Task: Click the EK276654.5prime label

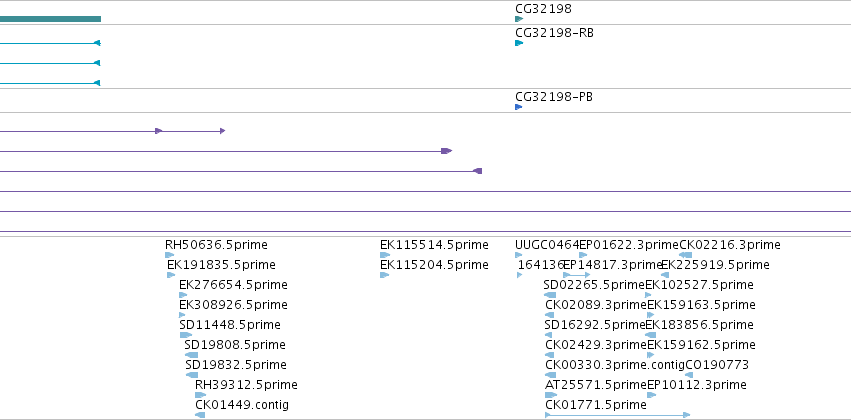Action: (233, 285)
